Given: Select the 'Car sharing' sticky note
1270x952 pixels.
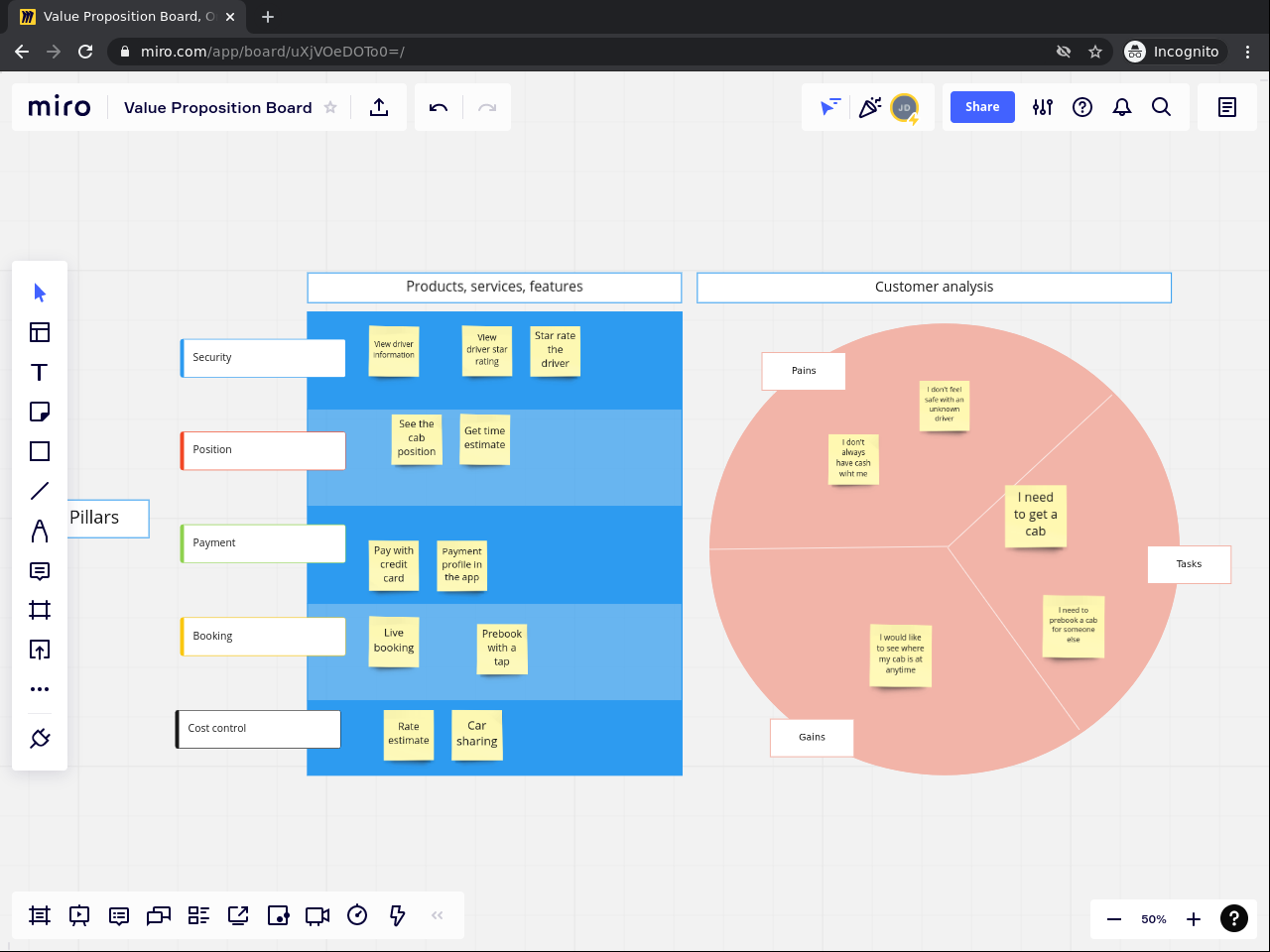Looking at the screenshot, I should 477,735.
